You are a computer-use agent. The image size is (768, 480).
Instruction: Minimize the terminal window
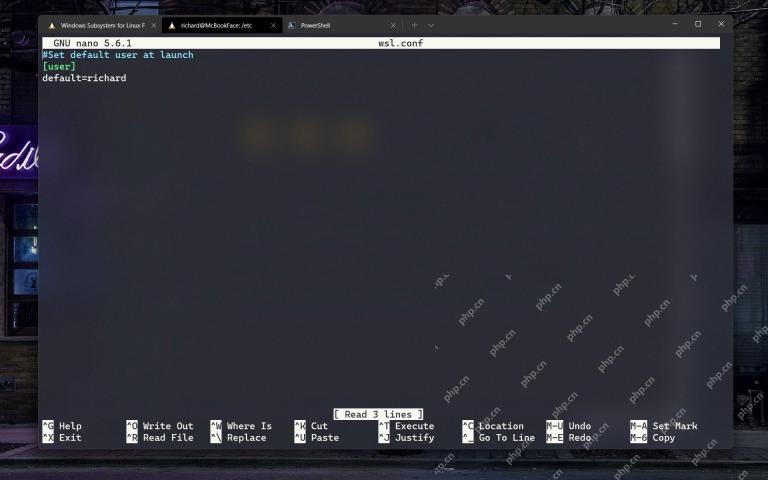tap(675, 24)
